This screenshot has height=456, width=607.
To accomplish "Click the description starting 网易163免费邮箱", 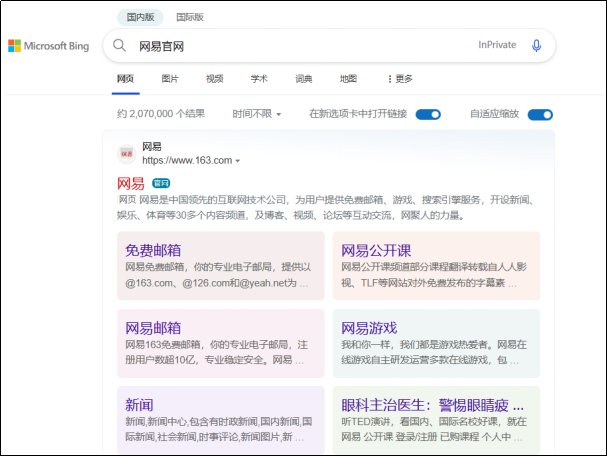I will point(216,352).
